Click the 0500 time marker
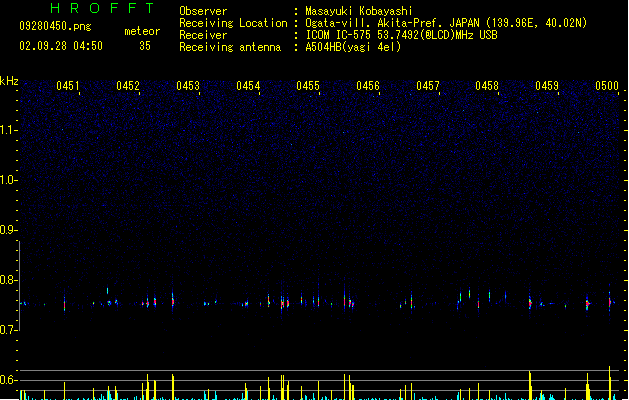The width and height of the screenshot is (629, 400). [607, 86]
